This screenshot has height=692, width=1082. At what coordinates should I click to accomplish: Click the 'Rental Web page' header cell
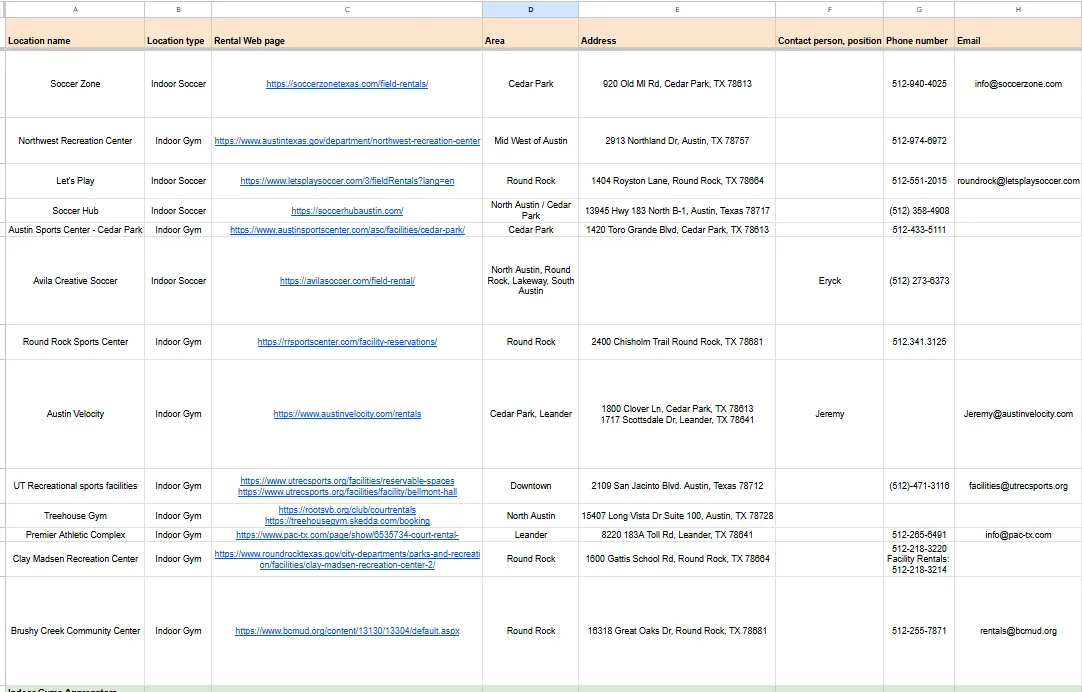point(347,33)
